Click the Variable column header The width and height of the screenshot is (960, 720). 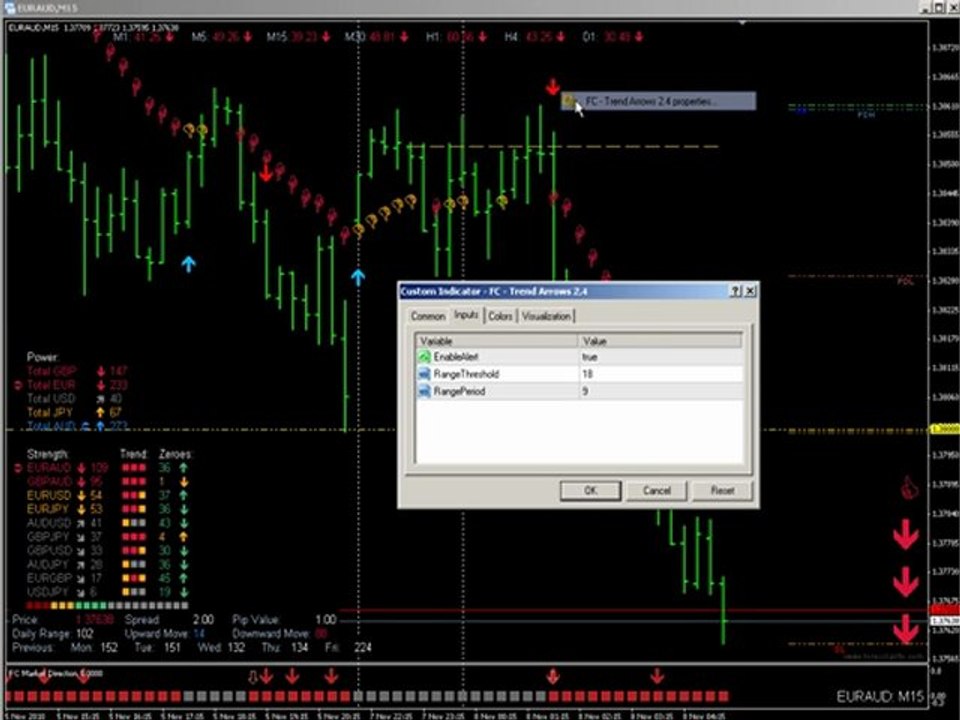(x=497, y=340)
